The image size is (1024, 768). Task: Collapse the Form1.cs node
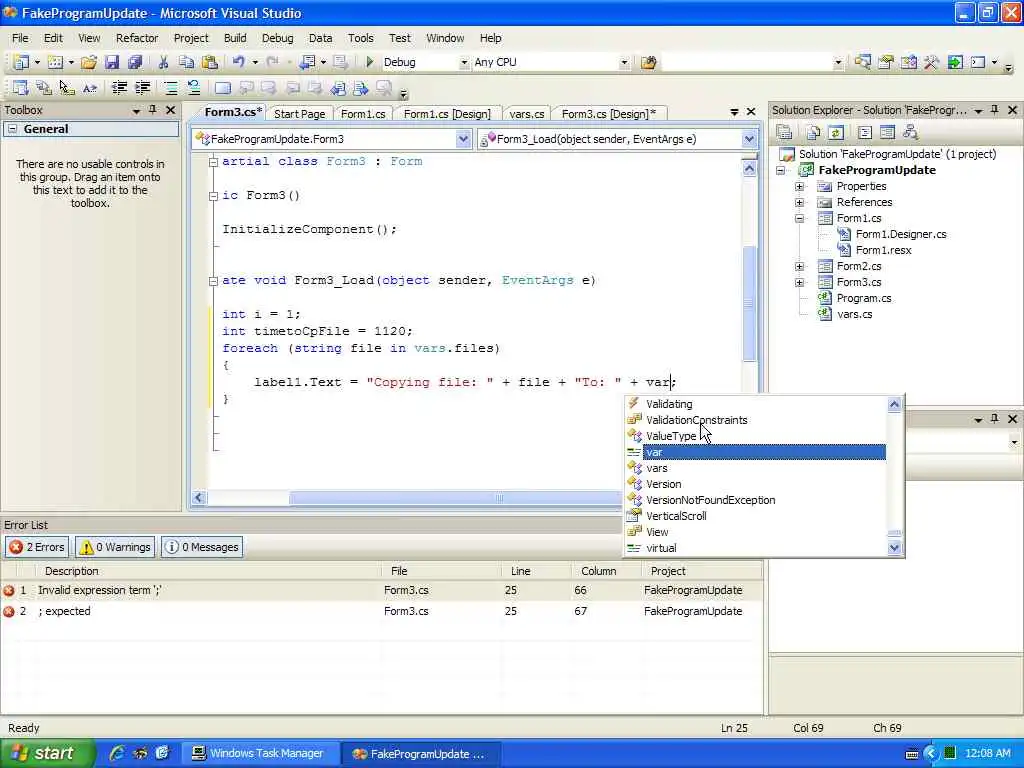(x=799, y=218)
